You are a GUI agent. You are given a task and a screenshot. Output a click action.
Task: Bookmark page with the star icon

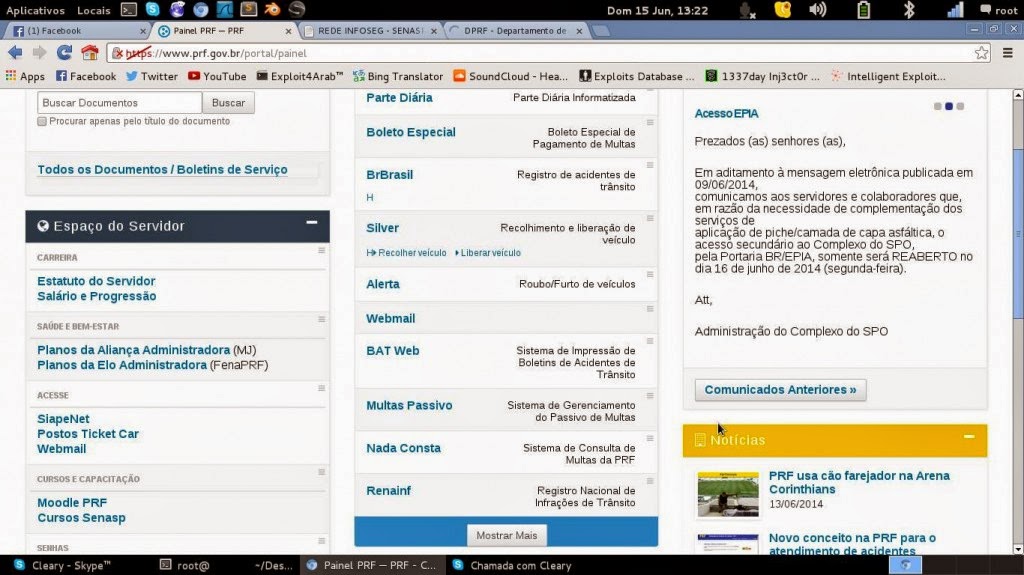click(981, 53)
